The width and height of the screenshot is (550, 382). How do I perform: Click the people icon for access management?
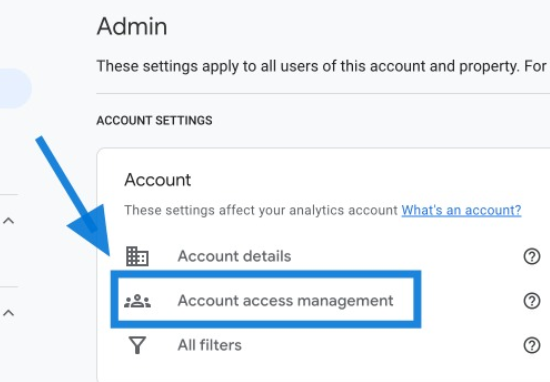pos(138,301)
